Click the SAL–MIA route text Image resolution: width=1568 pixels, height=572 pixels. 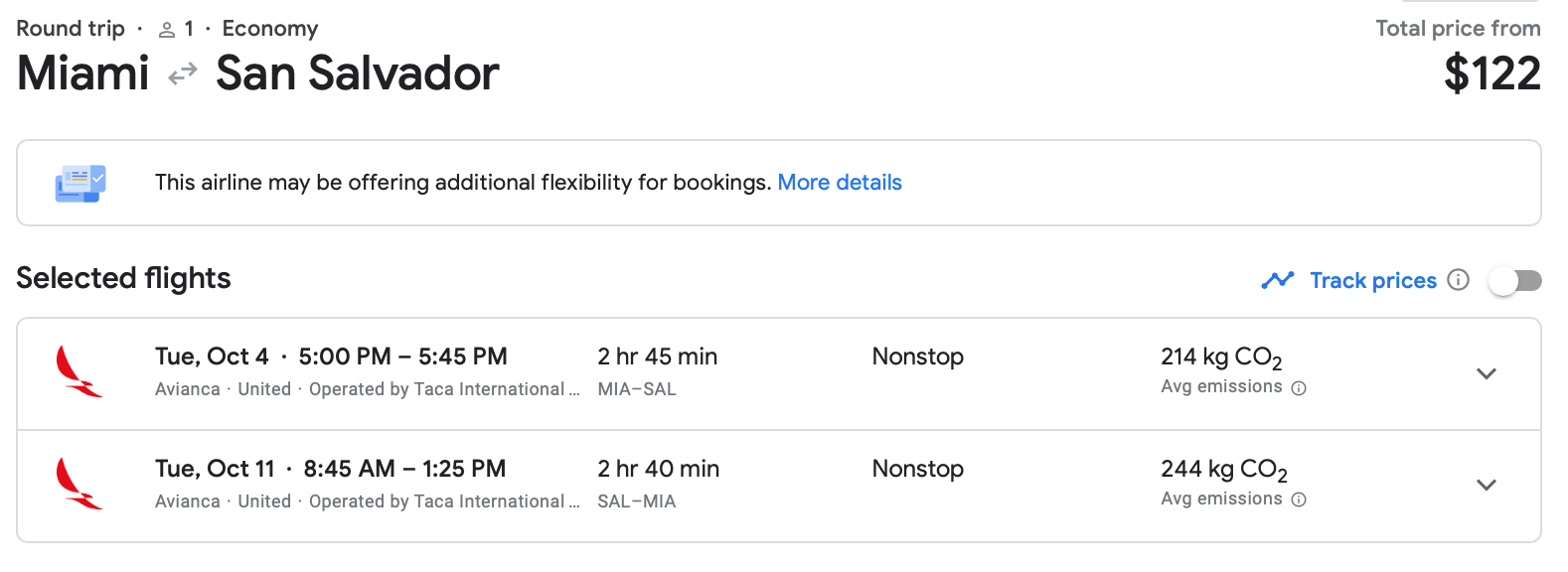[x=636, y=501]
